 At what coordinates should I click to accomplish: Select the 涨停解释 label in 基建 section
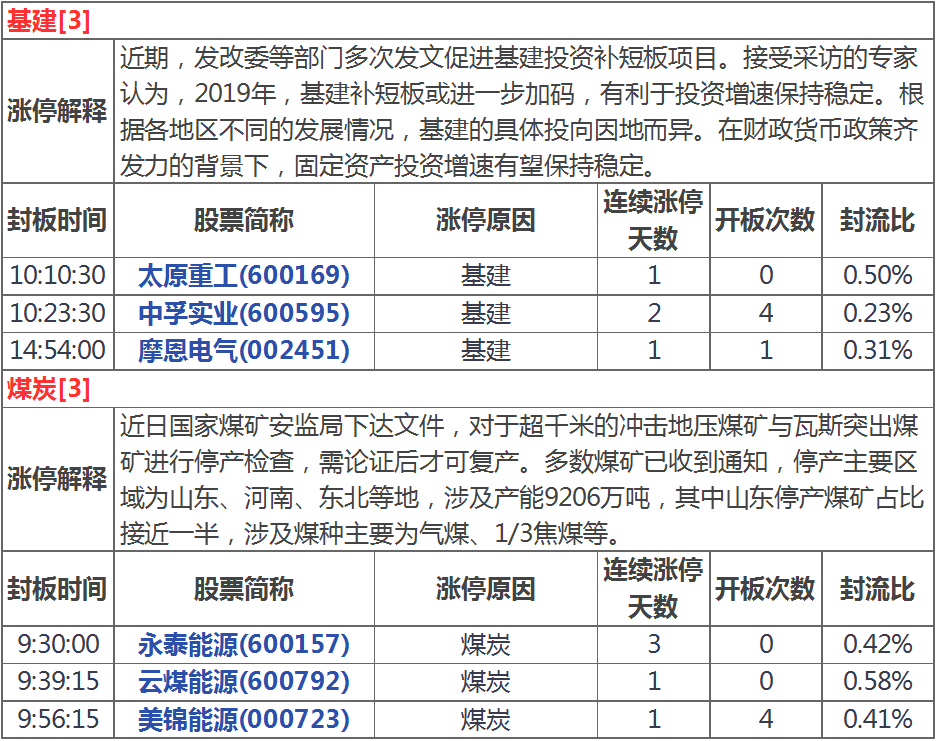[57, 111]
